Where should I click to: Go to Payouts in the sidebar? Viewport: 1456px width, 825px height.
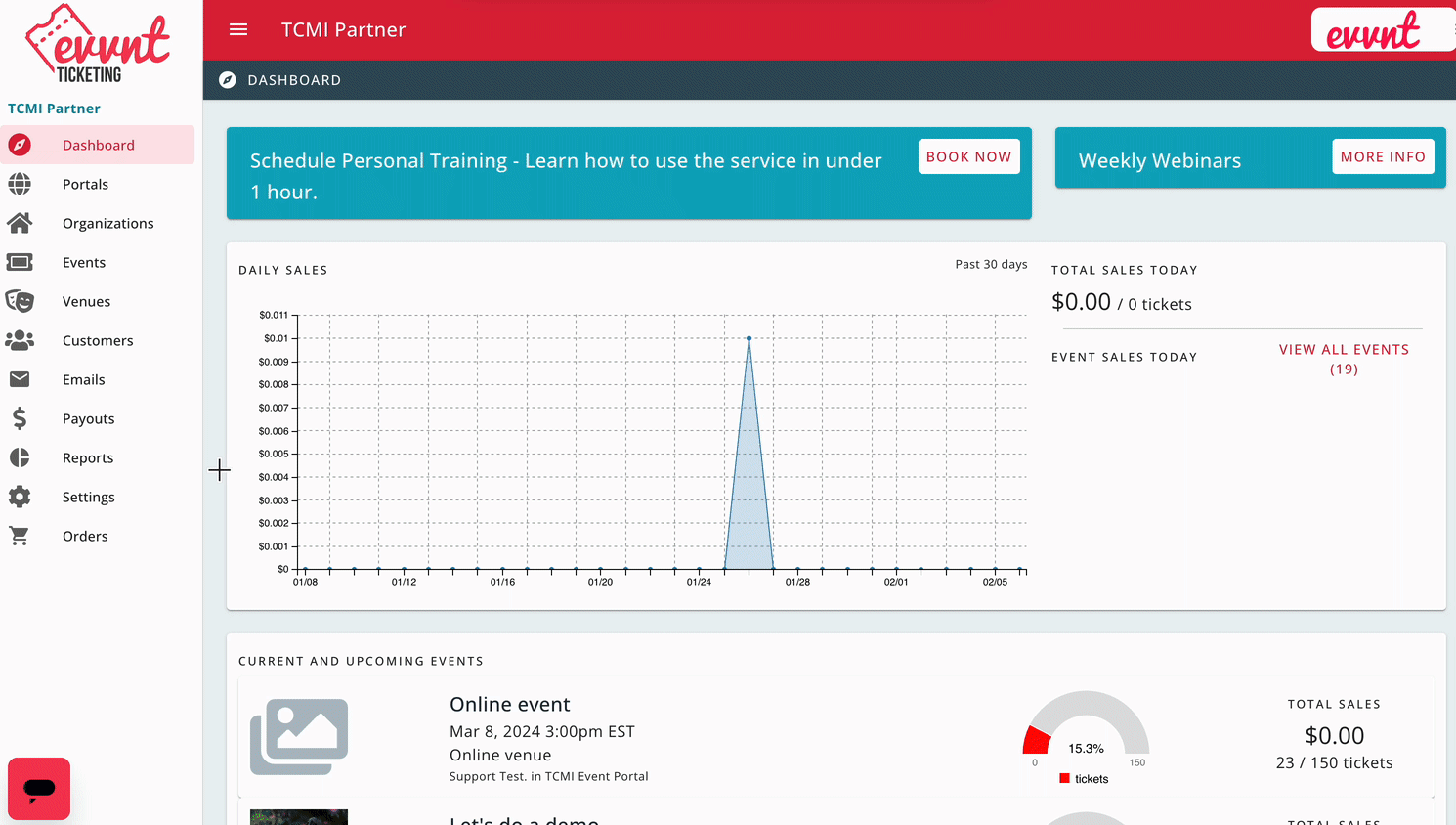pos(98,418)
